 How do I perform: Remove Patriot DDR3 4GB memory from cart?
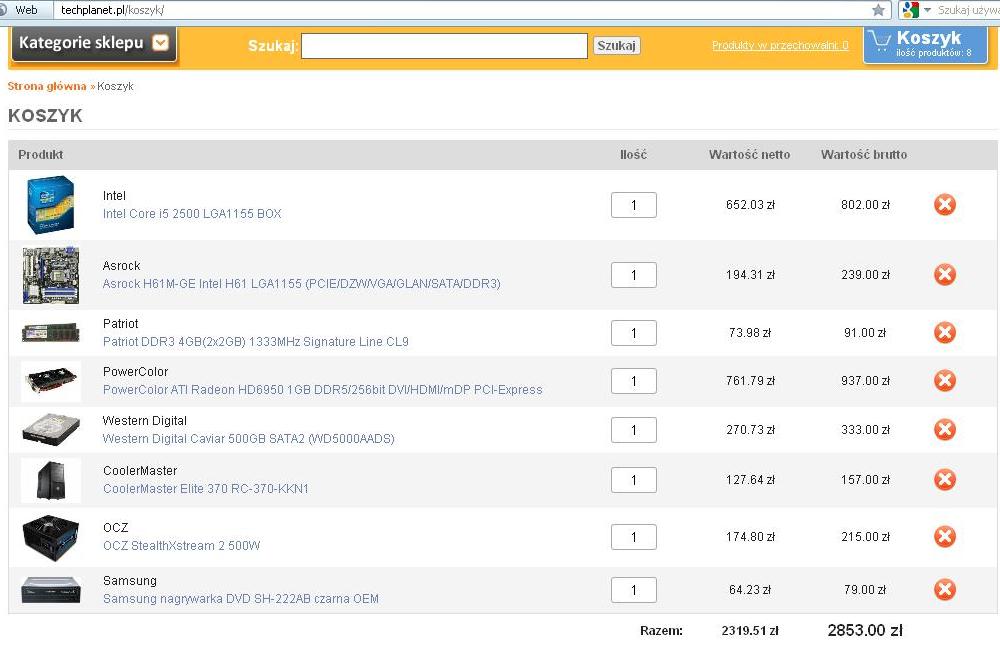(x=945, y=332)
